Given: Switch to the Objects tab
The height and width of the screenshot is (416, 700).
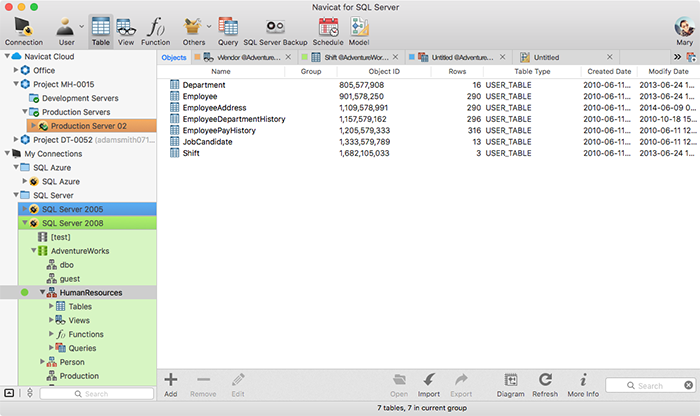Looking at the screenshot, I should click(x=174, y=57).
